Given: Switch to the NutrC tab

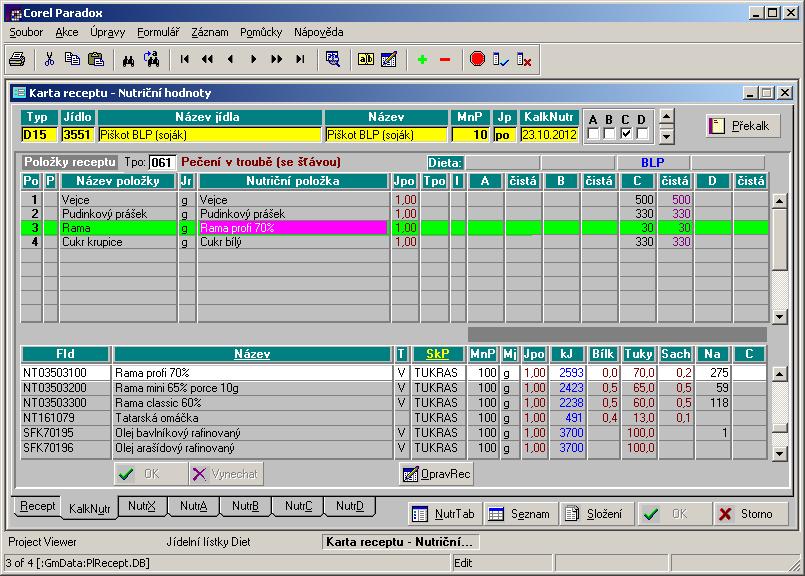Looking at the screenshot, I should (298, 506).
